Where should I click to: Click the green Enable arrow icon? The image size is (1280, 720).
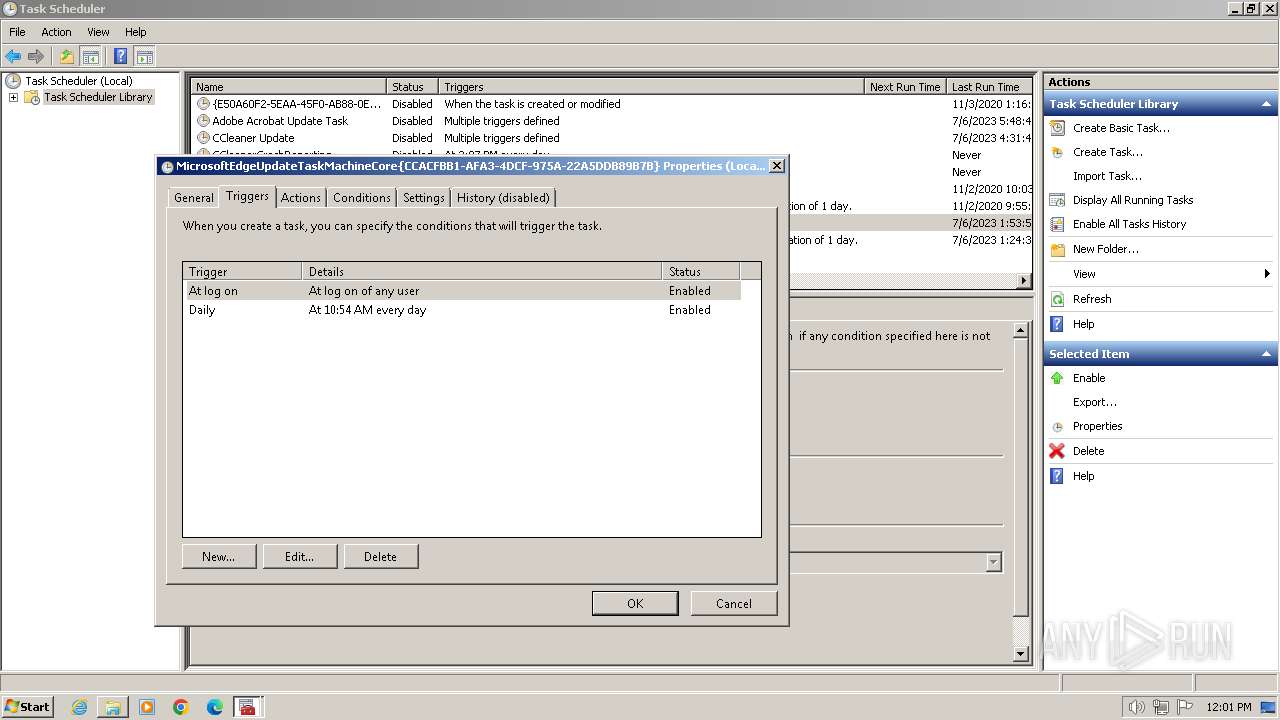[x=1057, y=378]
